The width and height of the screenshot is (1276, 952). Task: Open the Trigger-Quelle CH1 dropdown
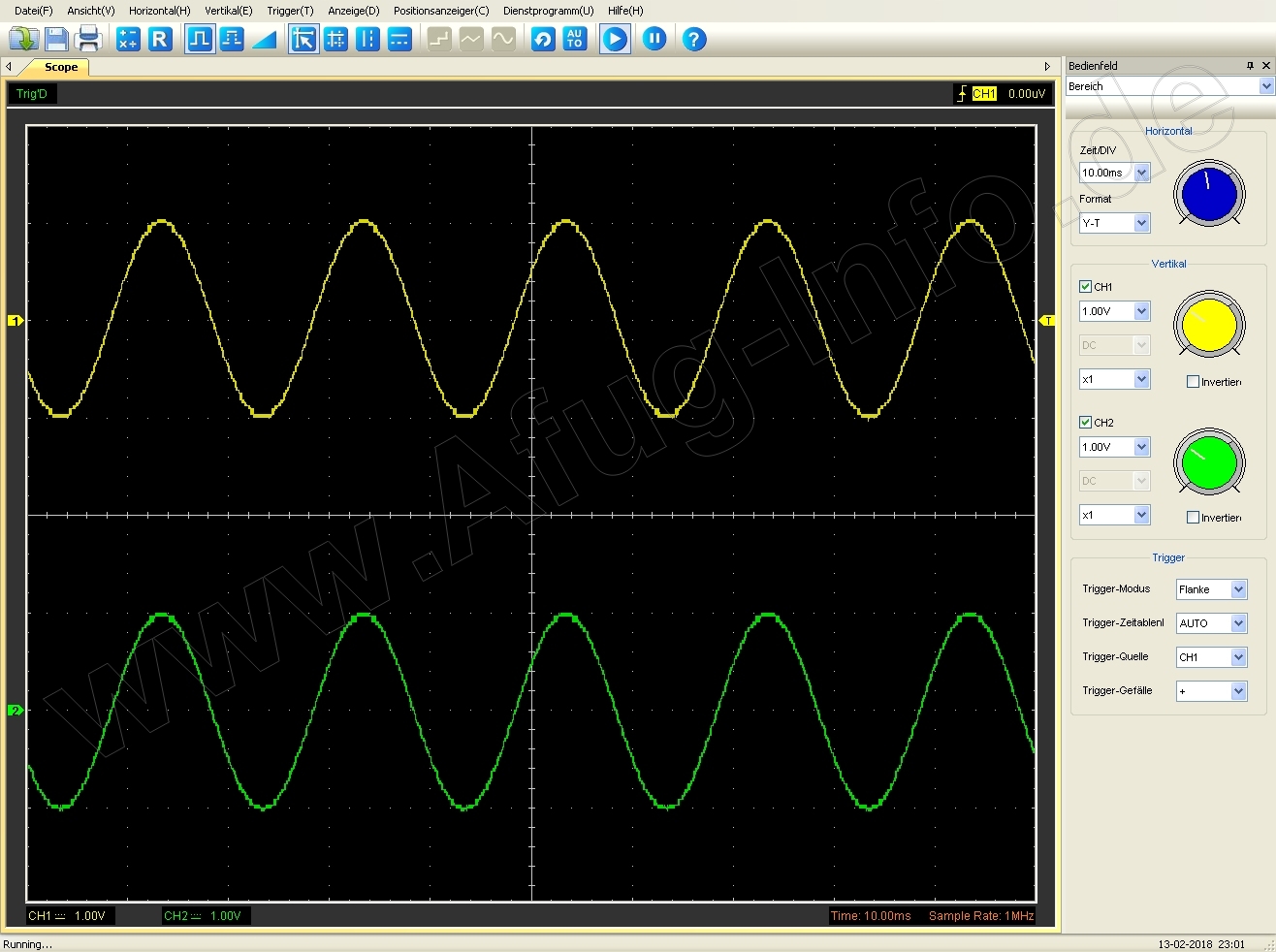tap(1211, 657)
